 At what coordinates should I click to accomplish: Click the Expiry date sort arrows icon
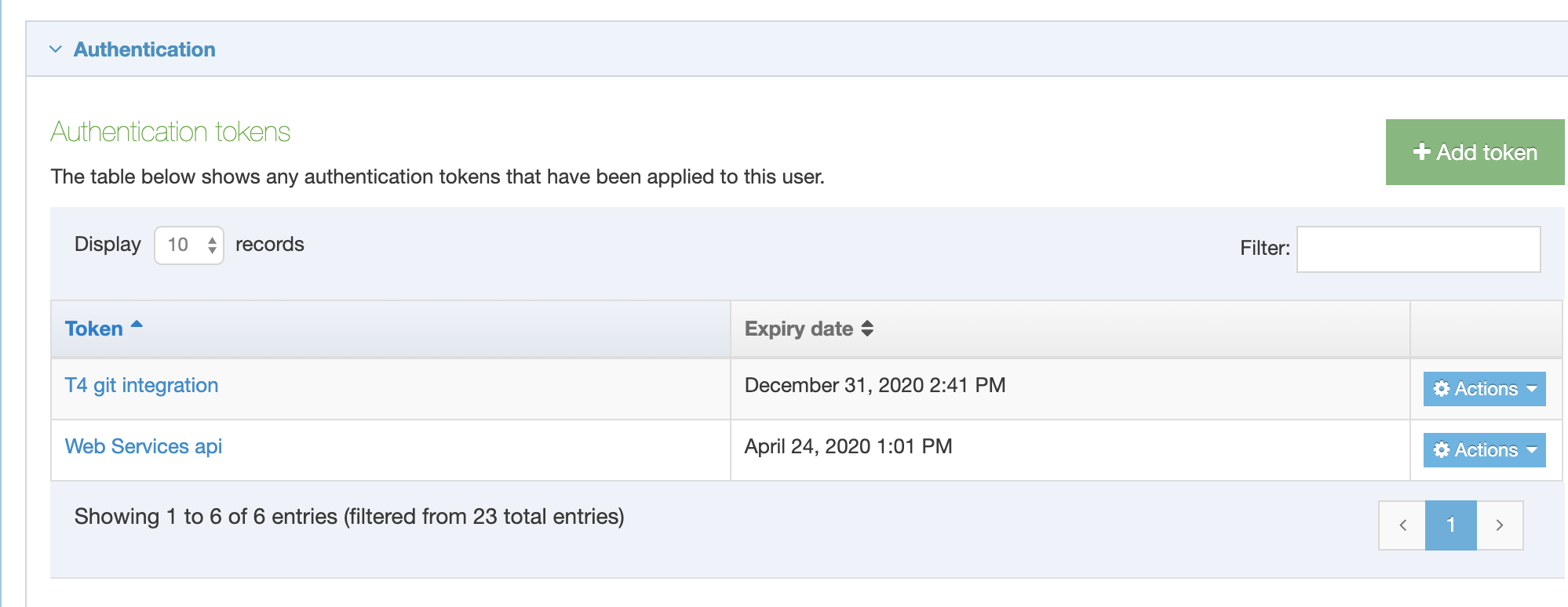click(867, 329)
